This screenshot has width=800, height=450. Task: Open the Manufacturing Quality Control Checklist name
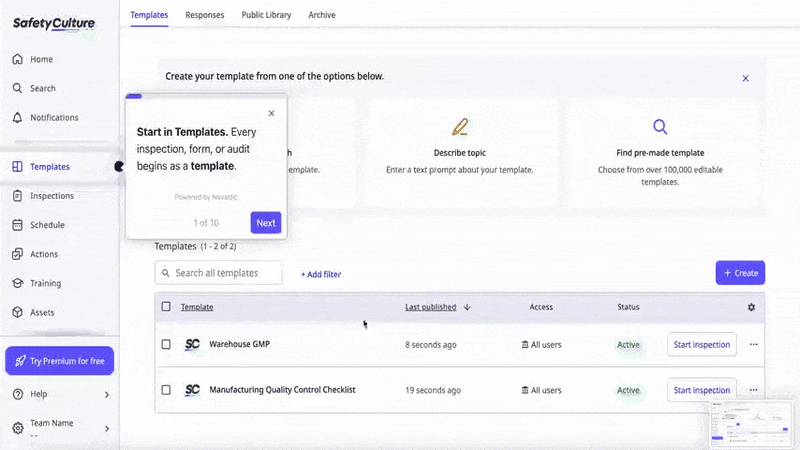pos(282,390)
